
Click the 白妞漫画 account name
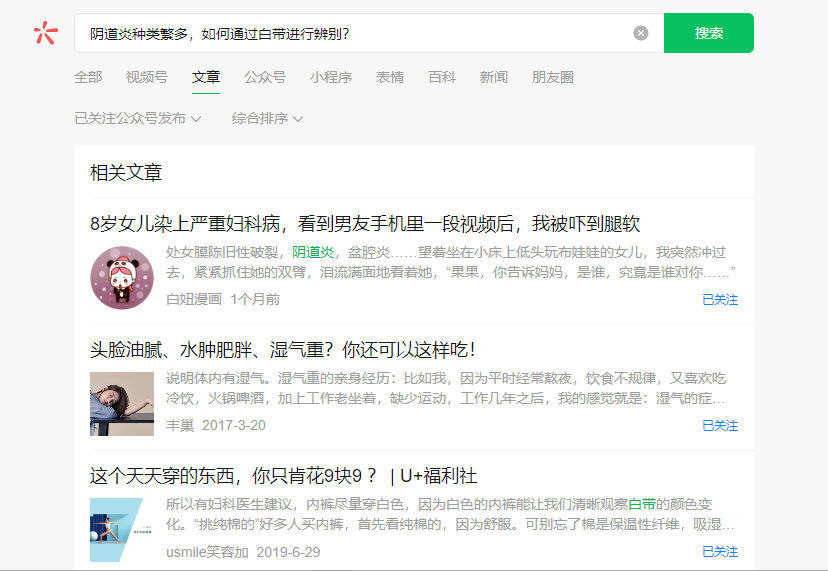coord(194,299)
